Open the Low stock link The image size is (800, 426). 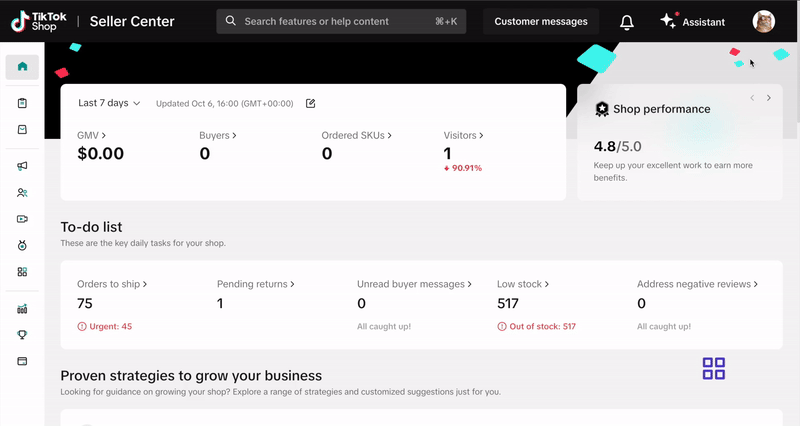(525, 284)
